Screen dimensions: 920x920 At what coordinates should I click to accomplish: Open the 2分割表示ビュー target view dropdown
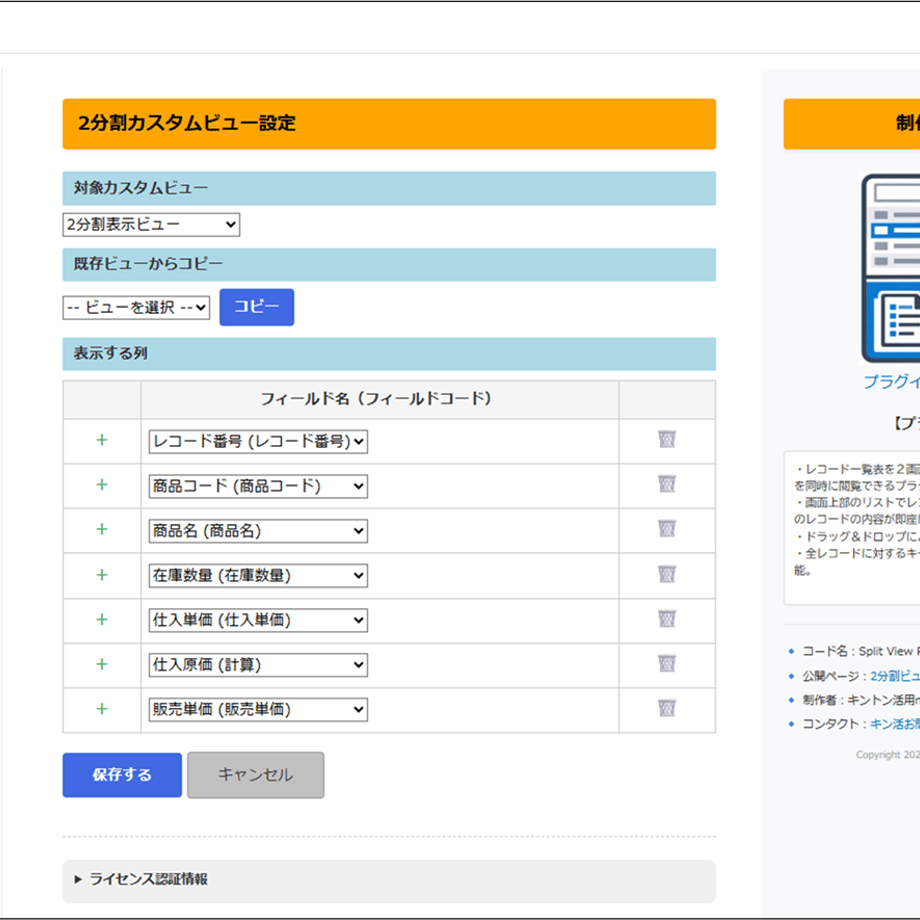pos(151,225)
